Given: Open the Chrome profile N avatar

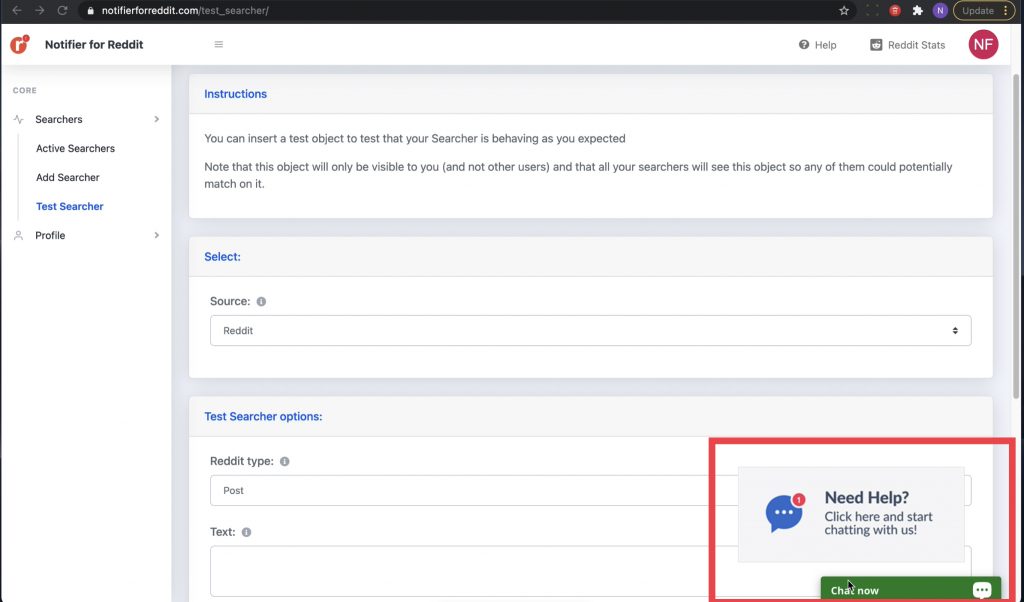Looking at the screenshot, I should 940,10.
